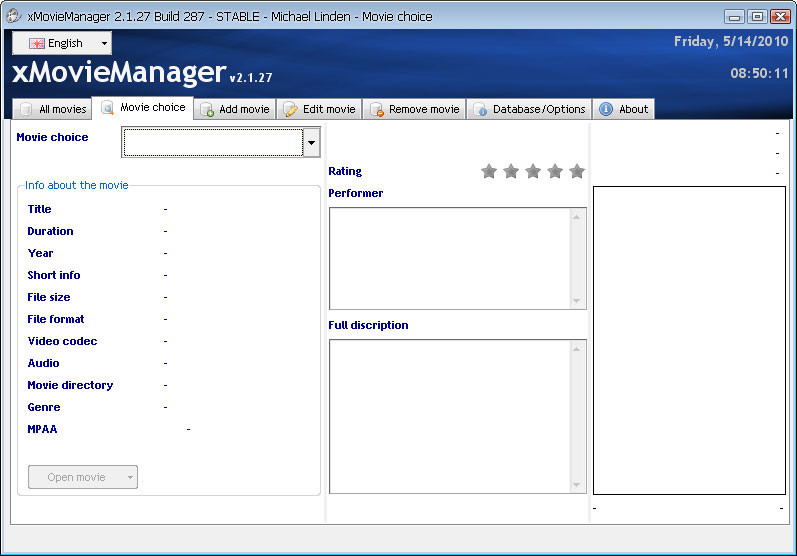The image size is (797, 556).
Task: Click the Movie directory label
Action: pos(70,385)
